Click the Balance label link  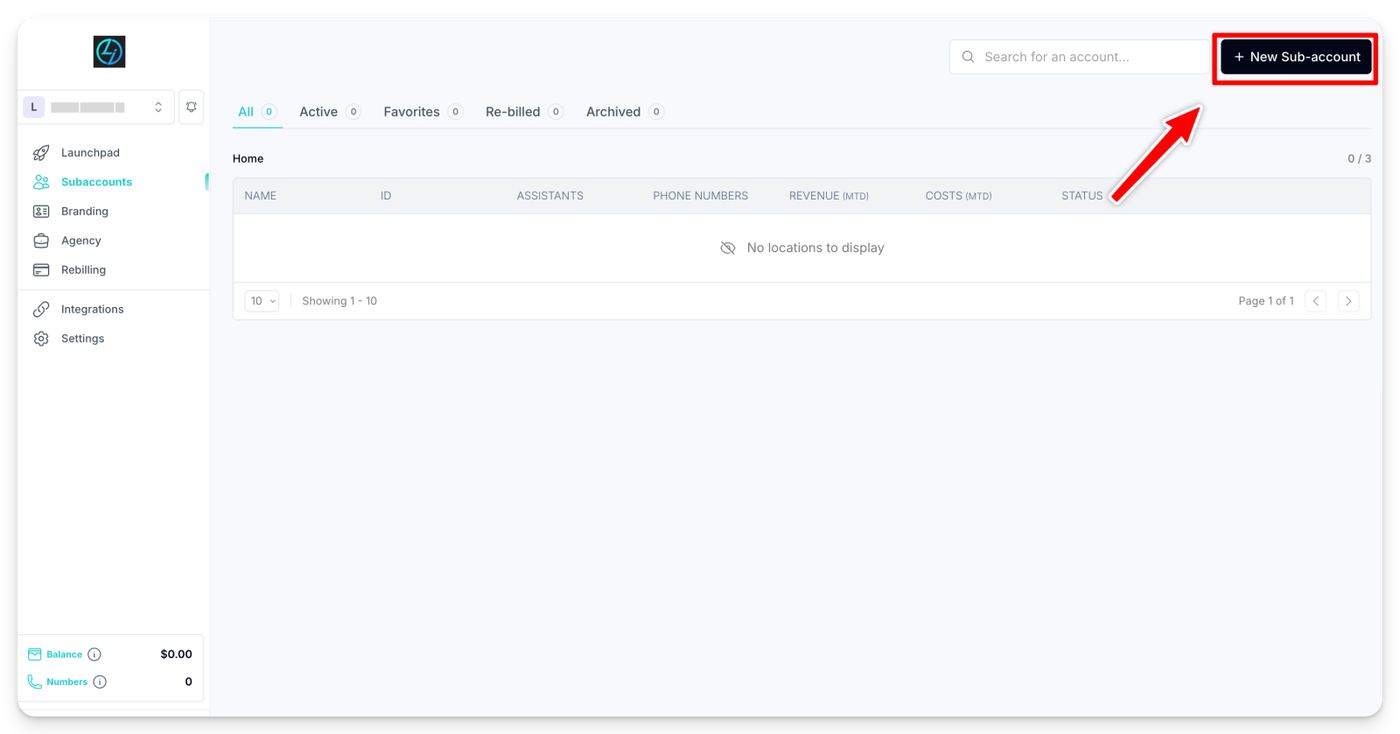[64, 654]
